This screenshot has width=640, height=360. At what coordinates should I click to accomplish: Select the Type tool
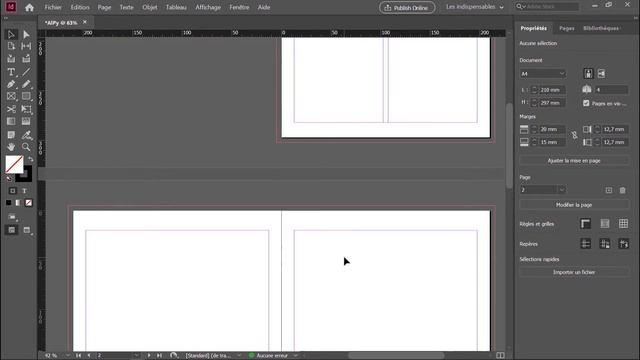[11, 72]
